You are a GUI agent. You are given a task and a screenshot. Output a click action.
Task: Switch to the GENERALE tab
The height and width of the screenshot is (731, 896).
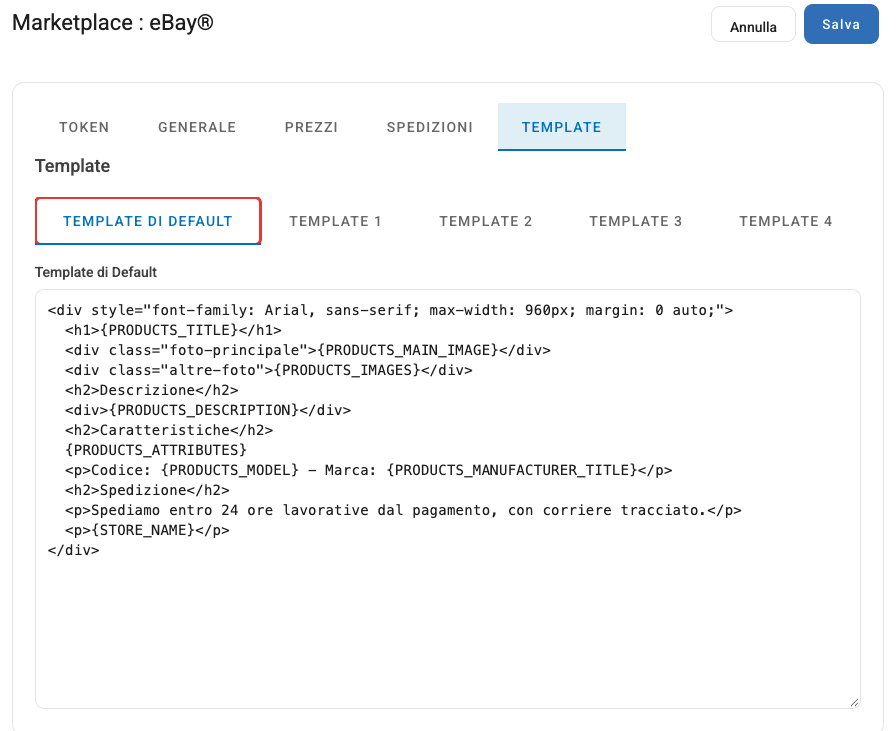coord(197,127)
